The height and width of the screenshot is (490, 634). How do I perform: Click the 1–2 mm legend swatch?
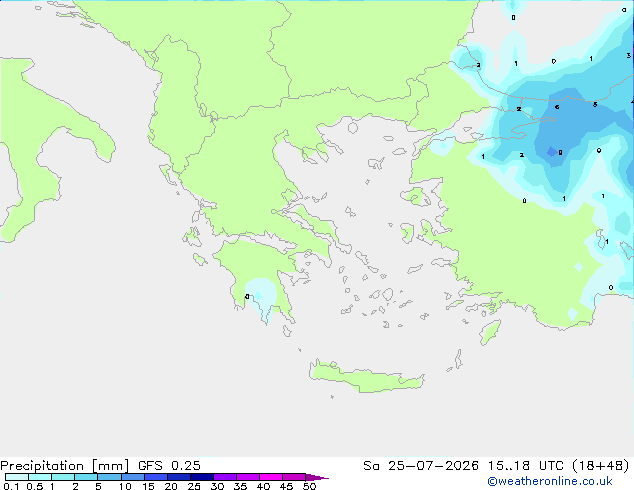click(x=63, y=477)
